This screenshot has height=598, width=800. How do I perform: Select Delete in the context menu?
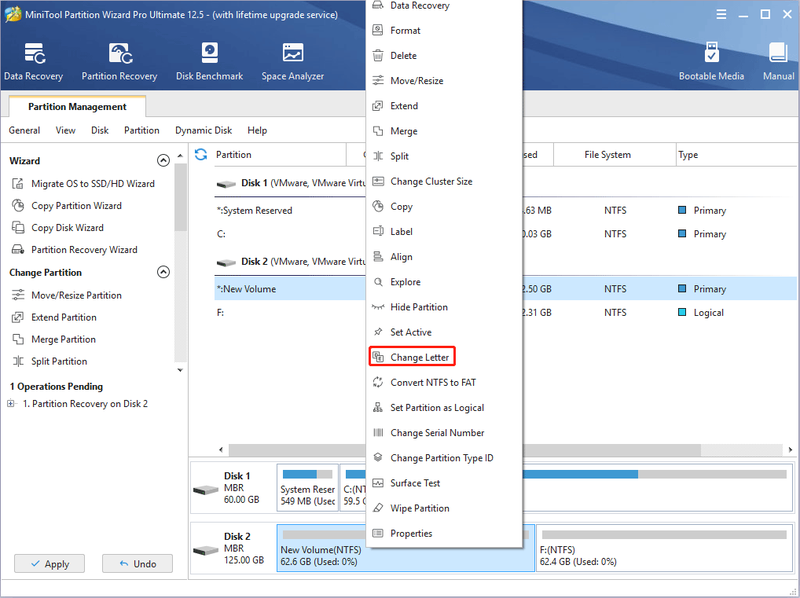pyautogui.click(x=444, y=56)
